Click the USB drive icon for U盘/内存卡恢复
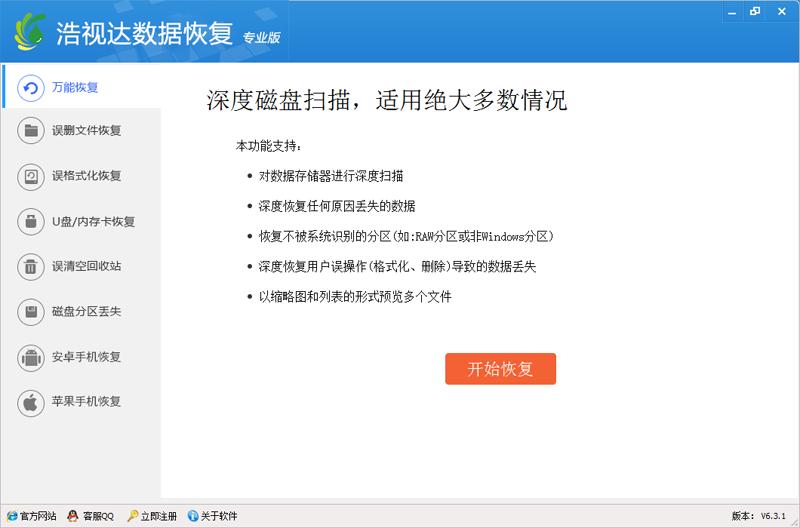 (x=31, y=221)
